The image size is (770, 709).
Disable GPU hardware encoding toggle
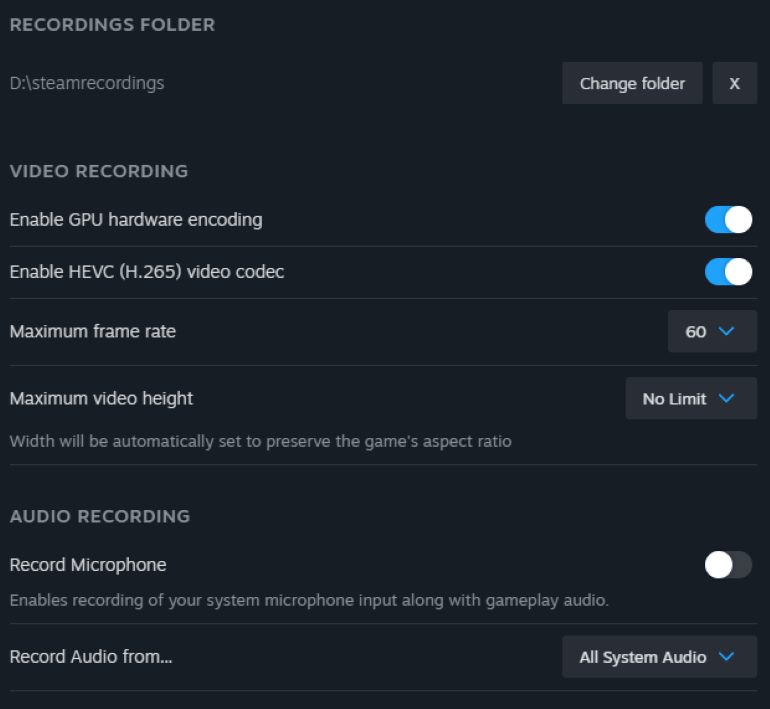(x=728, y=219)
